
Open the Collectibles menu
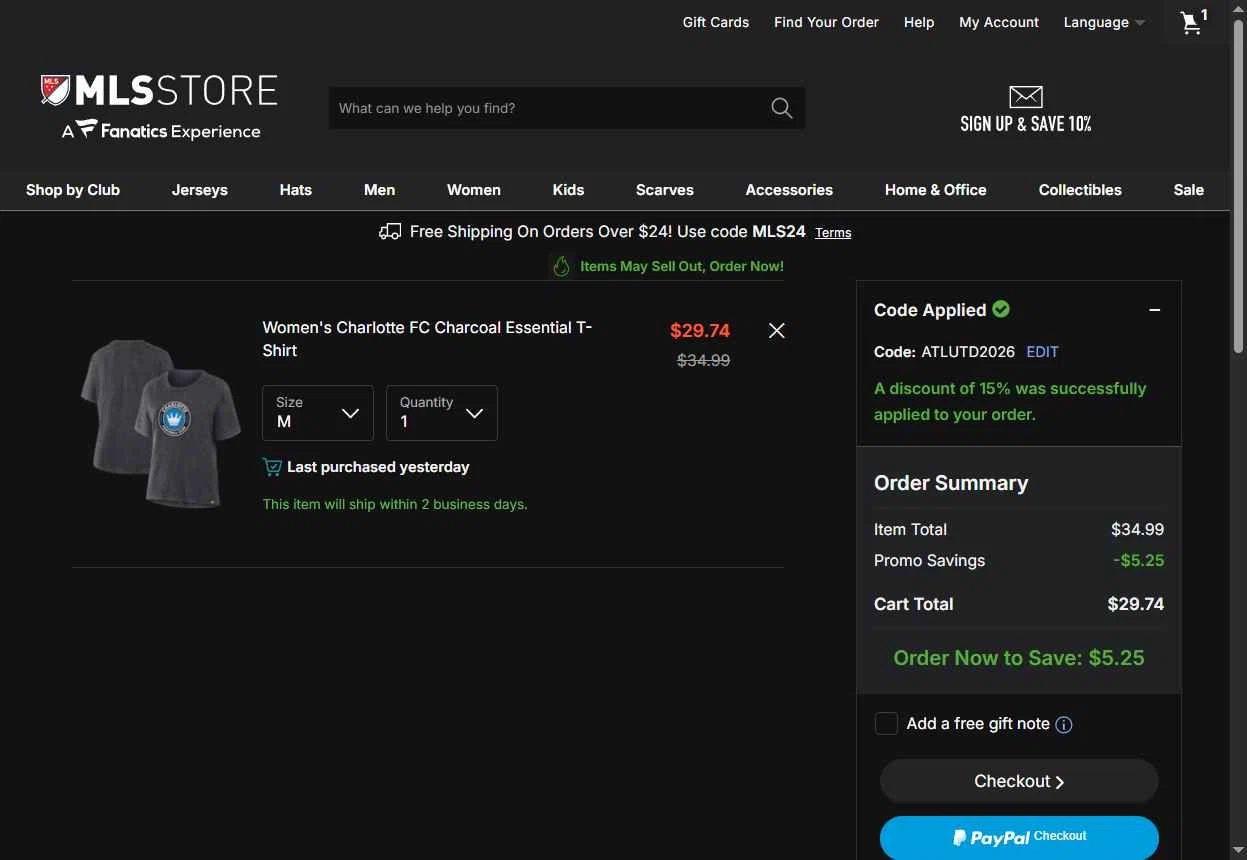pyautogui.click(x=1080, y=190)
